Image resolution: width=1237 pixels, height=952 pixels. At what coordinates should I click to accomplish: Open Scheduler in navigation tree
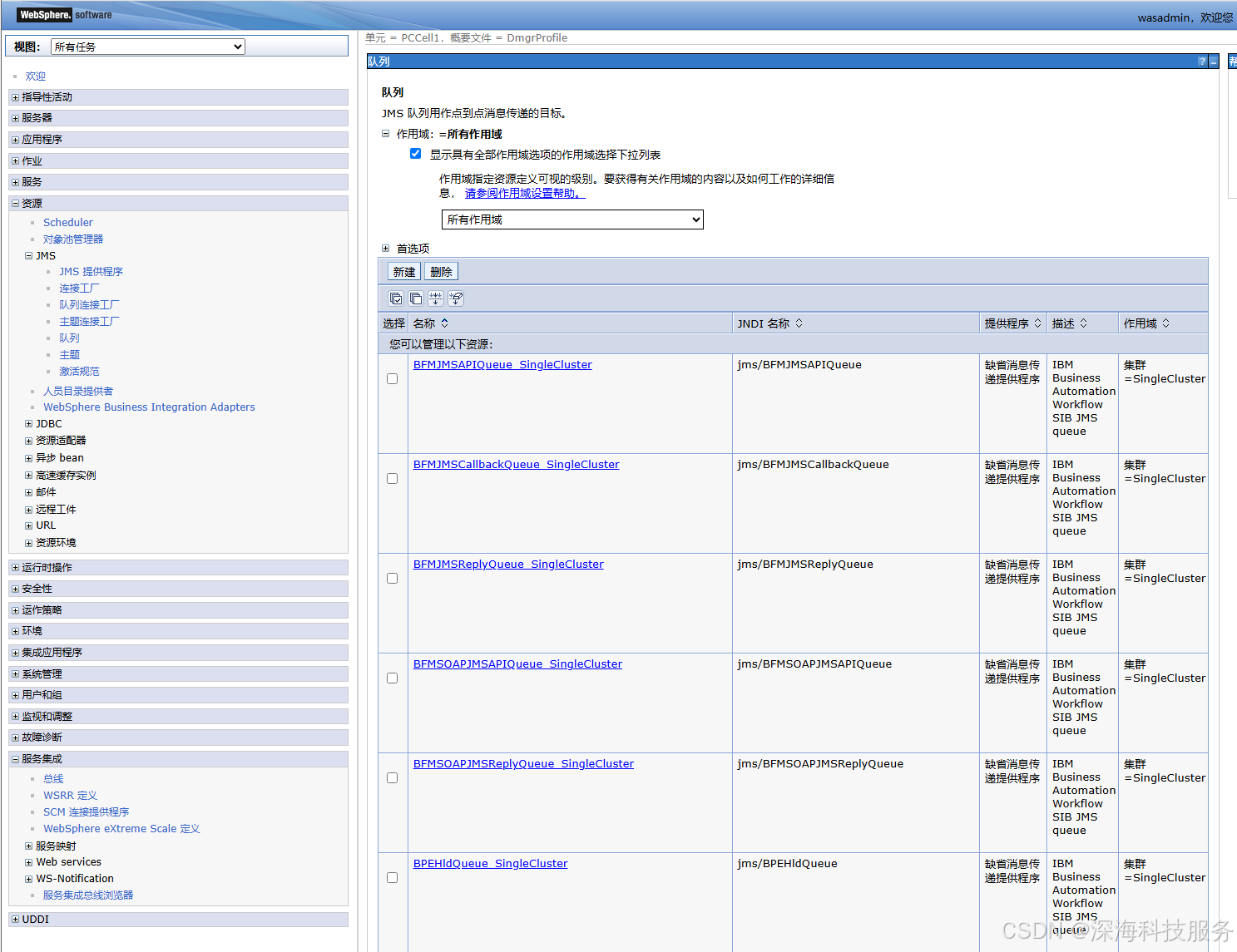pos(68,223)
